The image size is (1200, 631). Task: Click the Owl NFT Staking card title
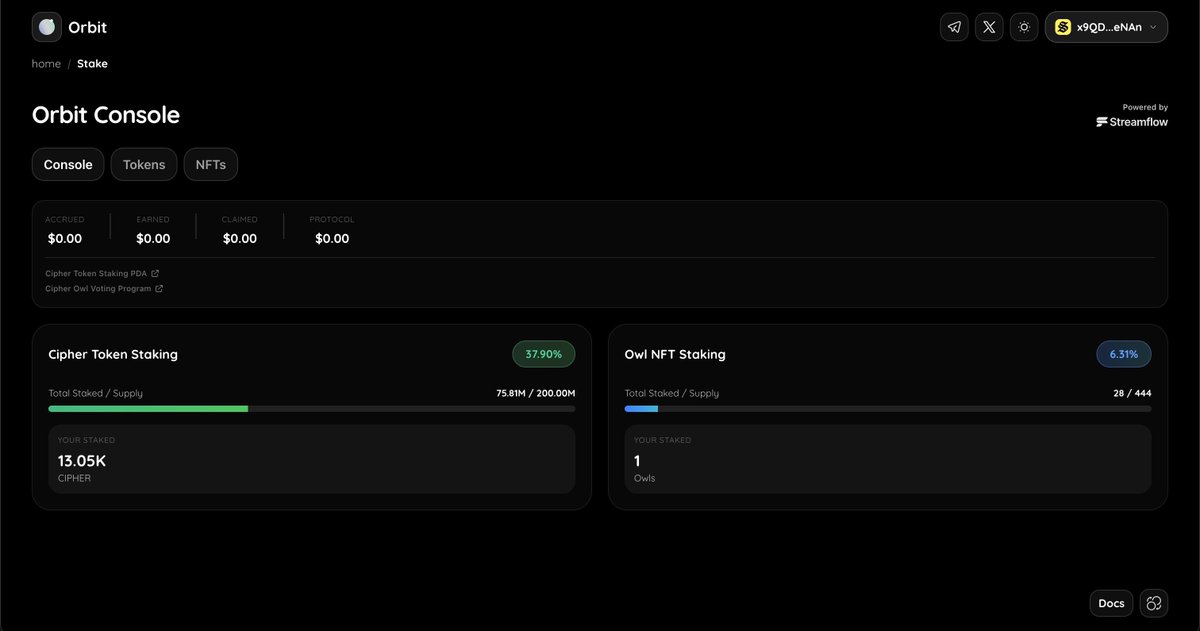[x=675, y=354]
